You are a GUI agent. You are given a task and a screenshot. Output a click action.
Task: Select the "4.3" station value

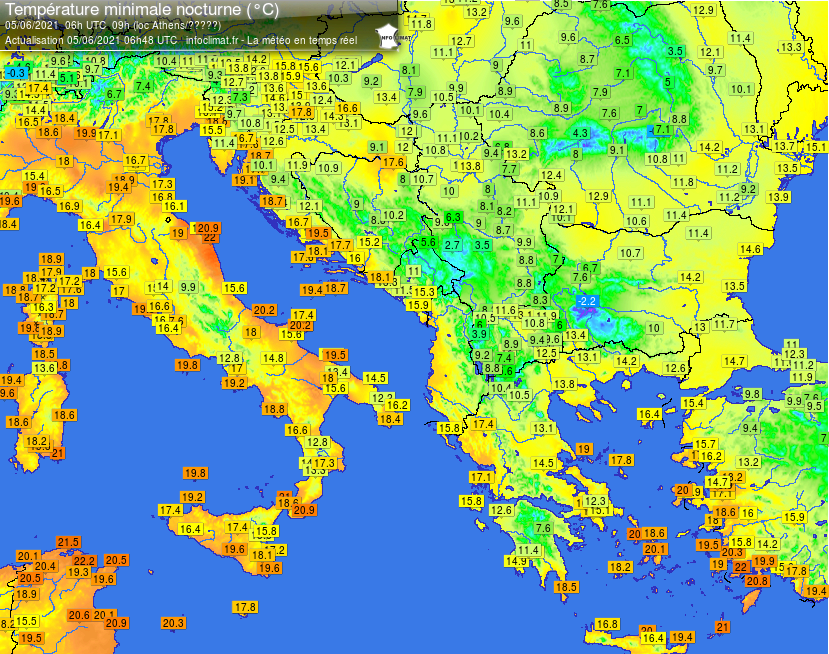click(x=580, y=133)
